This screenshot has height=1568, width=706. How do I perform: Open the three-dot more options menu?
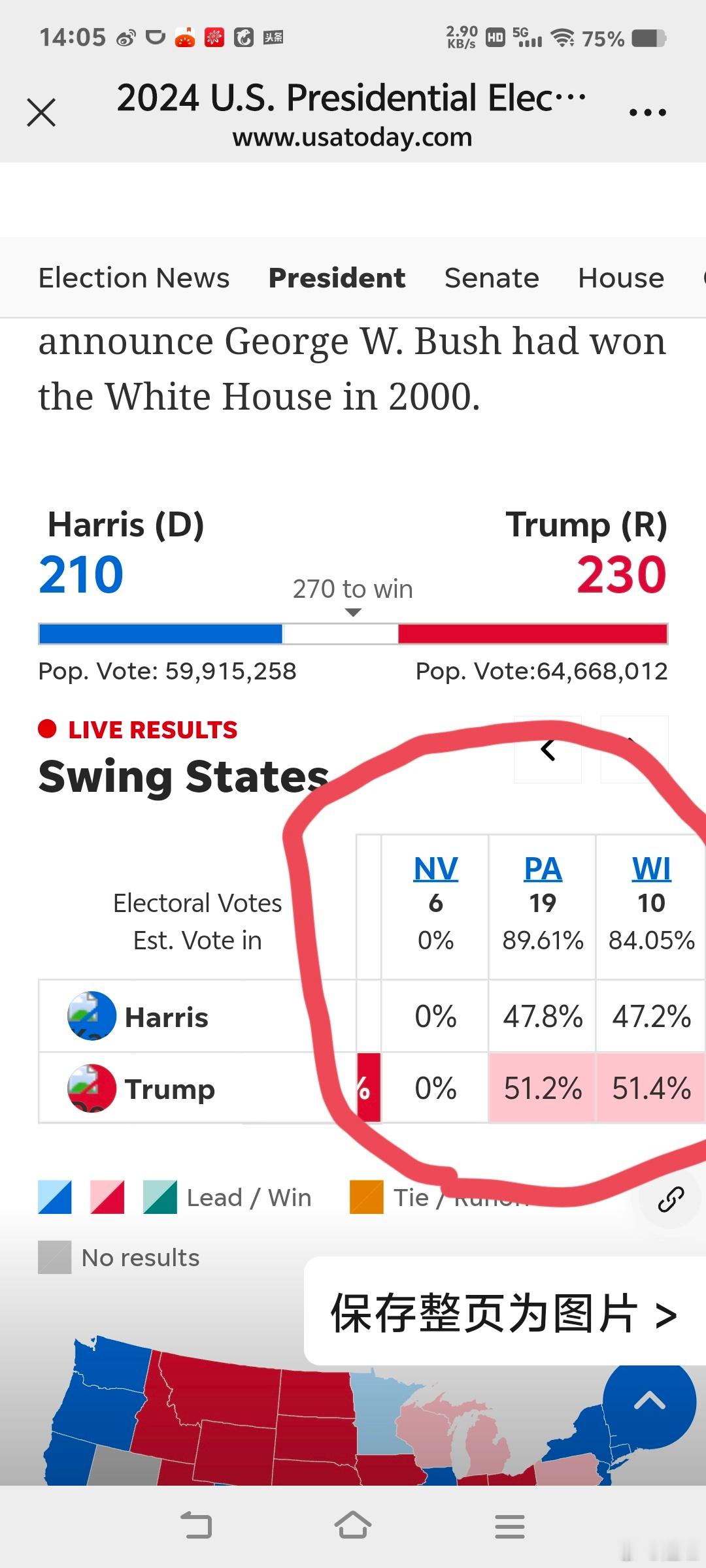click(647, 112)
